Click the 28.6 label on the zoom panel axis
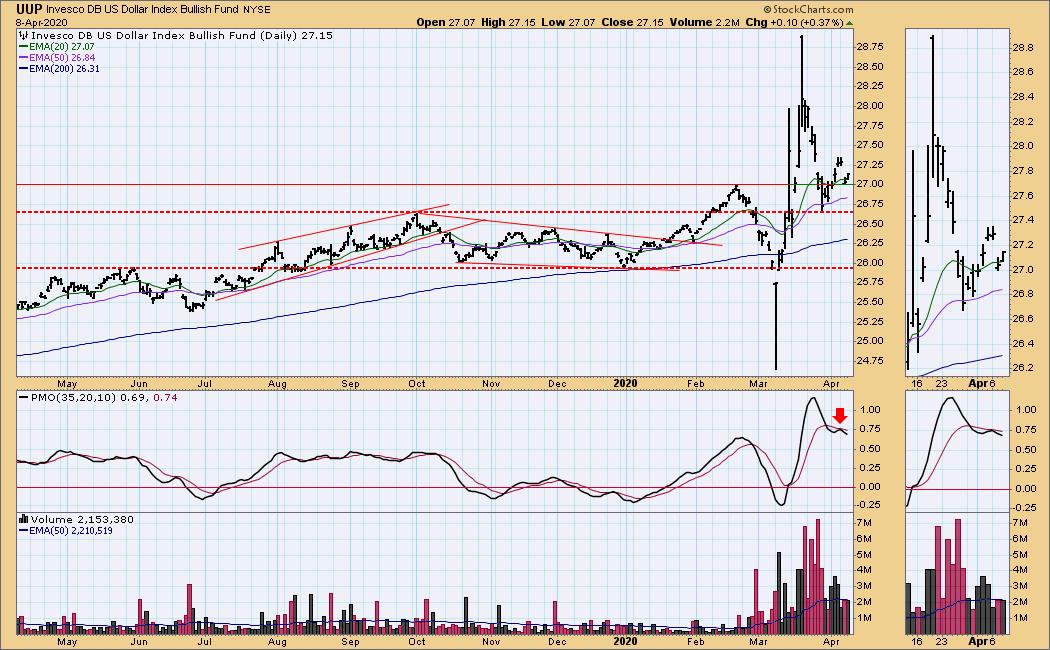The height and width of the screenshot is (650, 1050). click(x=1022, y=72)
